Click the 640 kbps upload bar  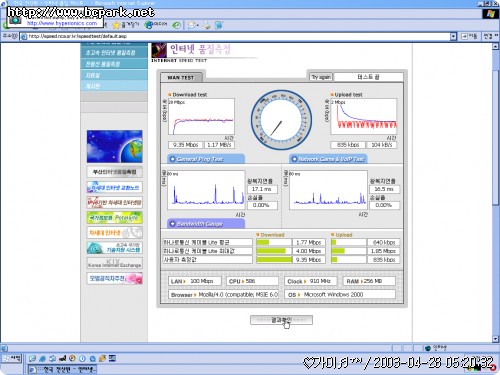349,242
